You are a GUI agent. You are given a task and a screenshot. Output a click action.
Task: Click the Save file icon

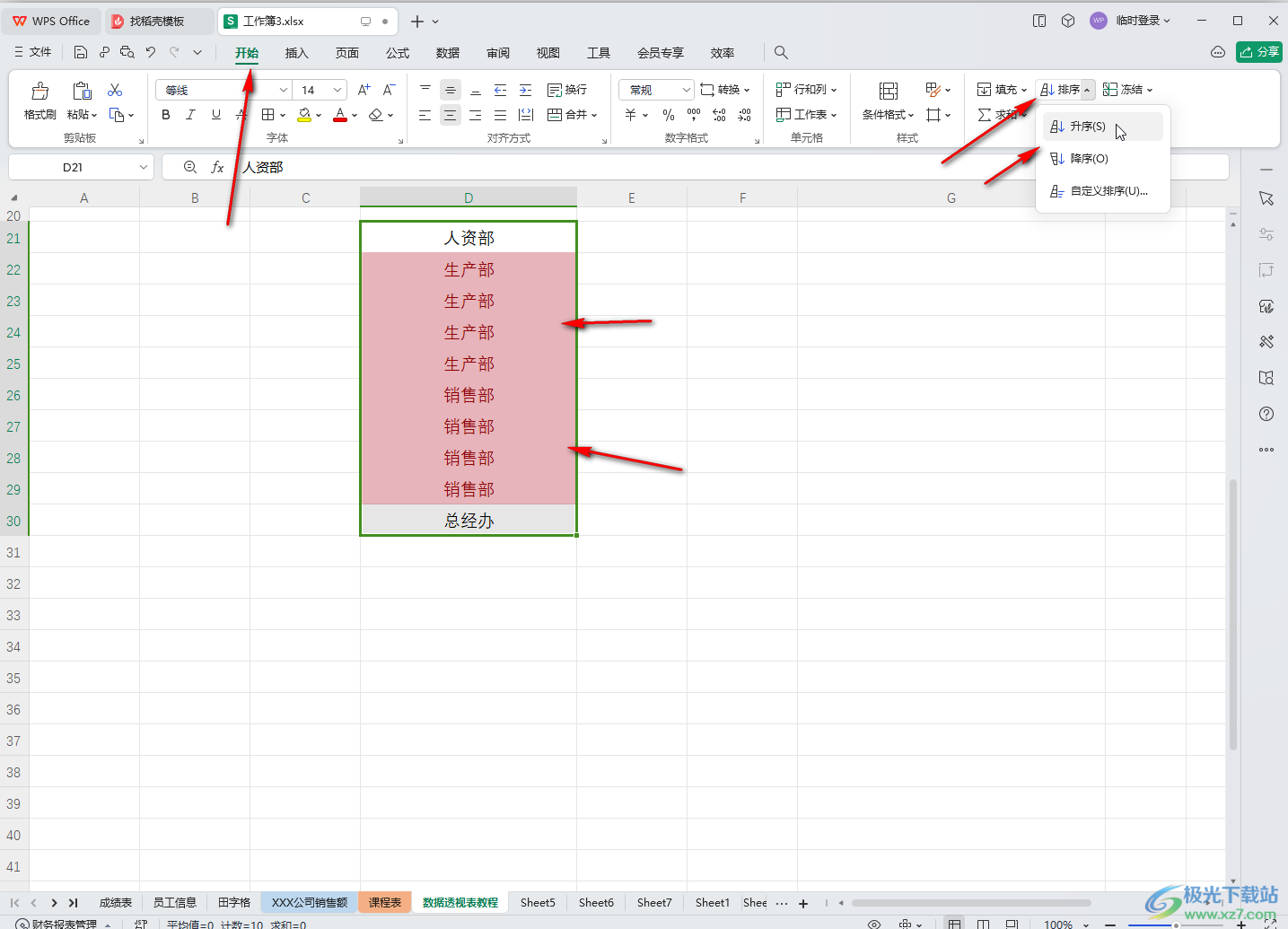click(81, 52)
